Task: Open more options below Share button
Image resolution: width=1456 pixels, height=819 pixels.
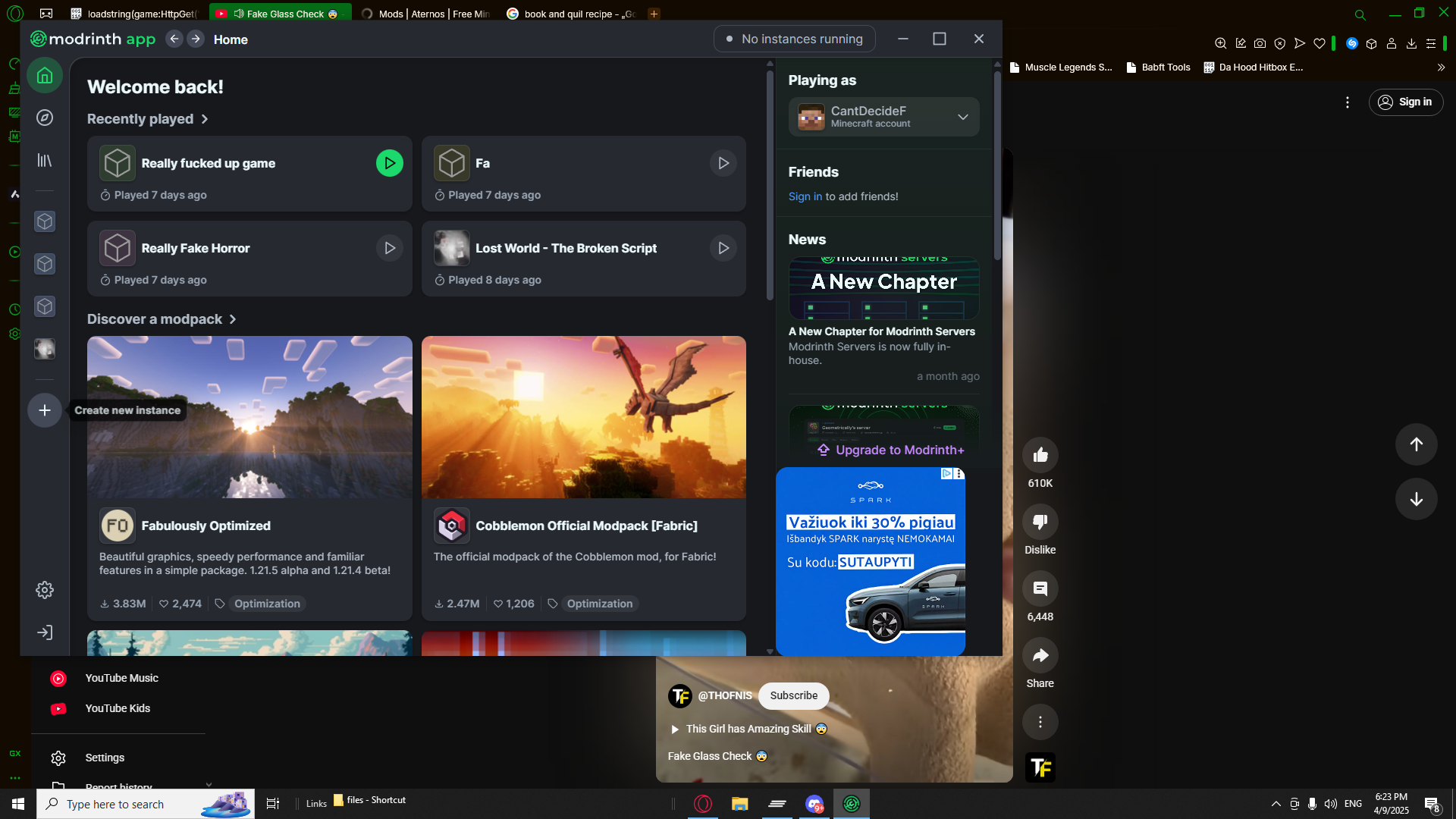Action: pyautogui.click(x=1040, y=722)
